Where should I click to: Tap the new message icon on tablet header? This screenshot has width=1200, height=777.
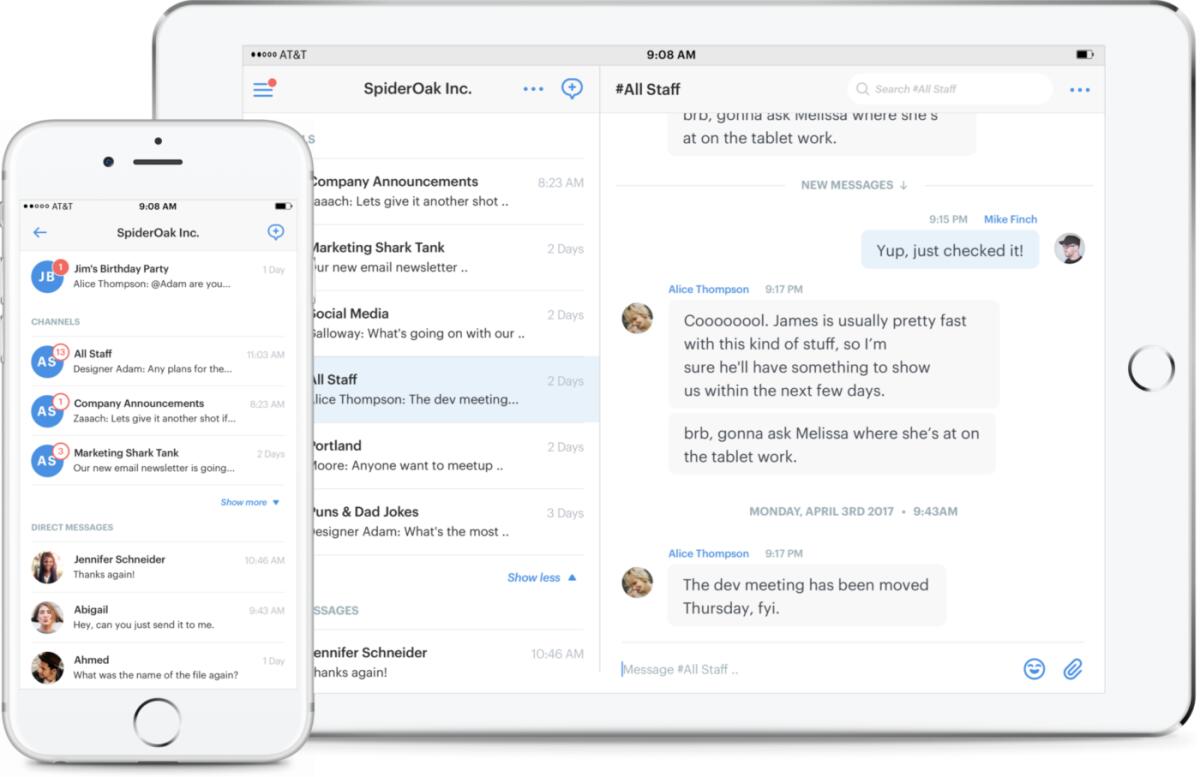[572, 89]
